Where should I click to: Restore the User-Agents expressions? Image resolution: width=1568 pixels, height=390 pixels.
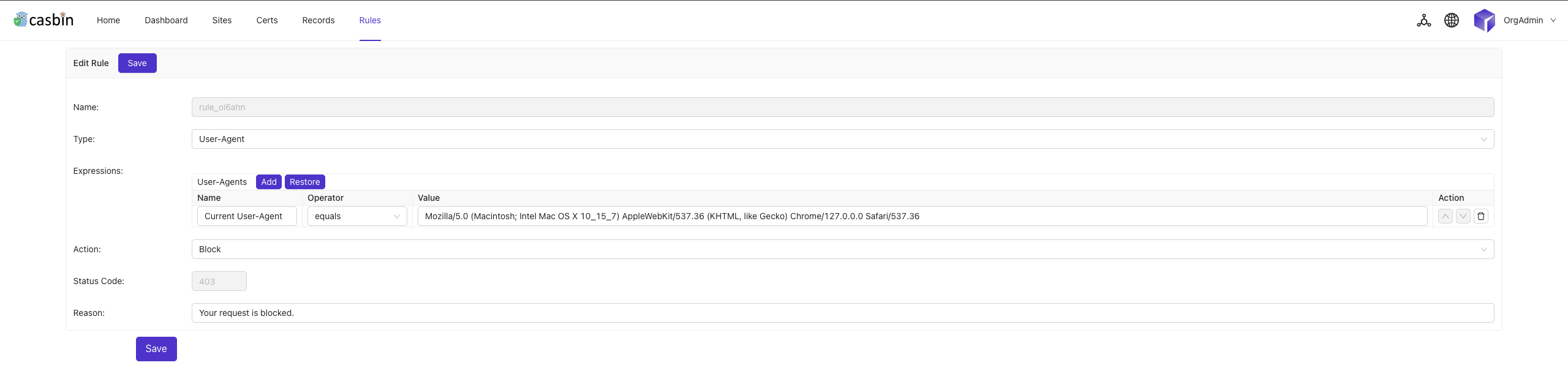click(x=305, y=182)
